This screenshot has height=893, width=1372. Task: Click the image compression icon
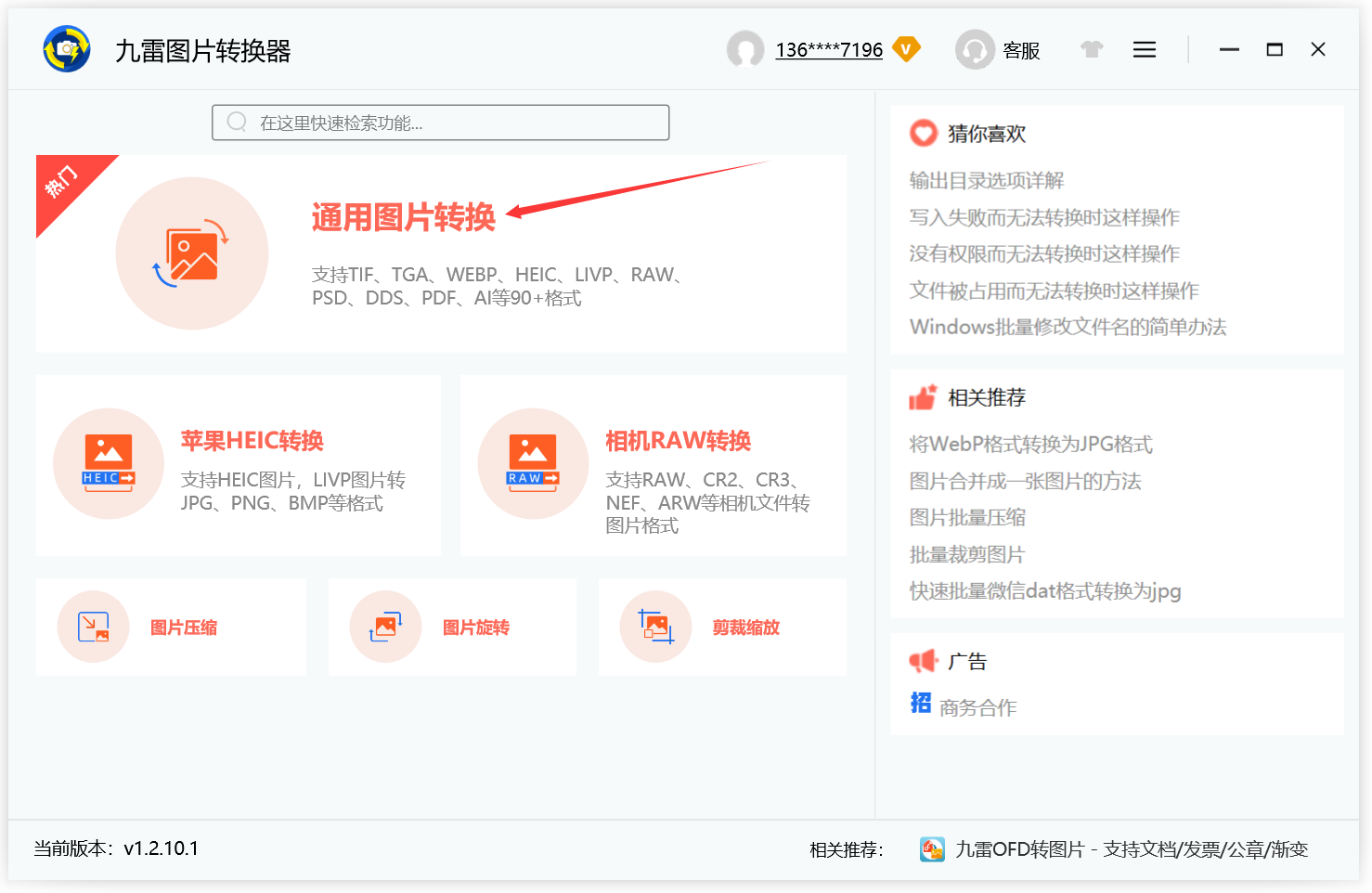(93, 627)
